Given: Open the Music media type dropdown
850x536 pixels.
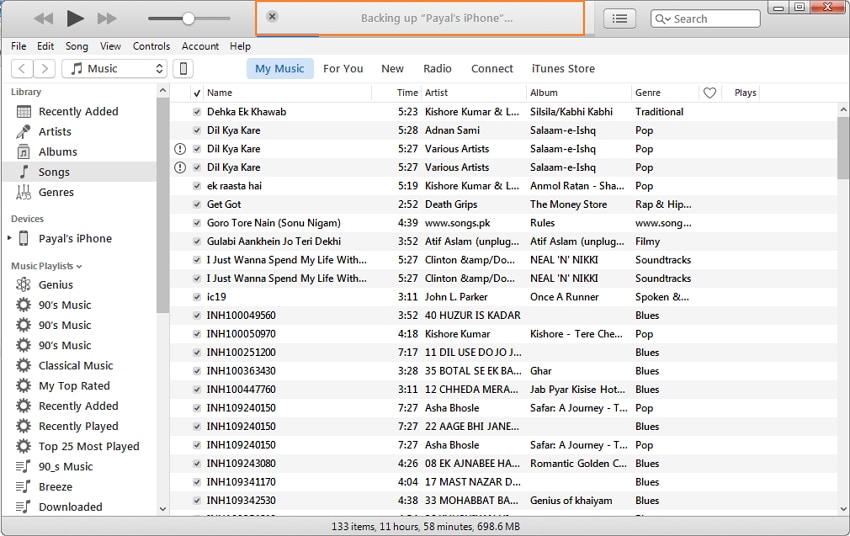Looking at the screenshot, I should point(114,68).
